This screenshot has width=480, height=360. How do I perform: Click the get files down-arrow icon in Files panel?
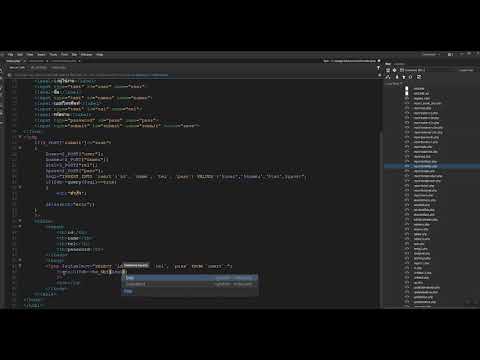[x=397, y=77]
